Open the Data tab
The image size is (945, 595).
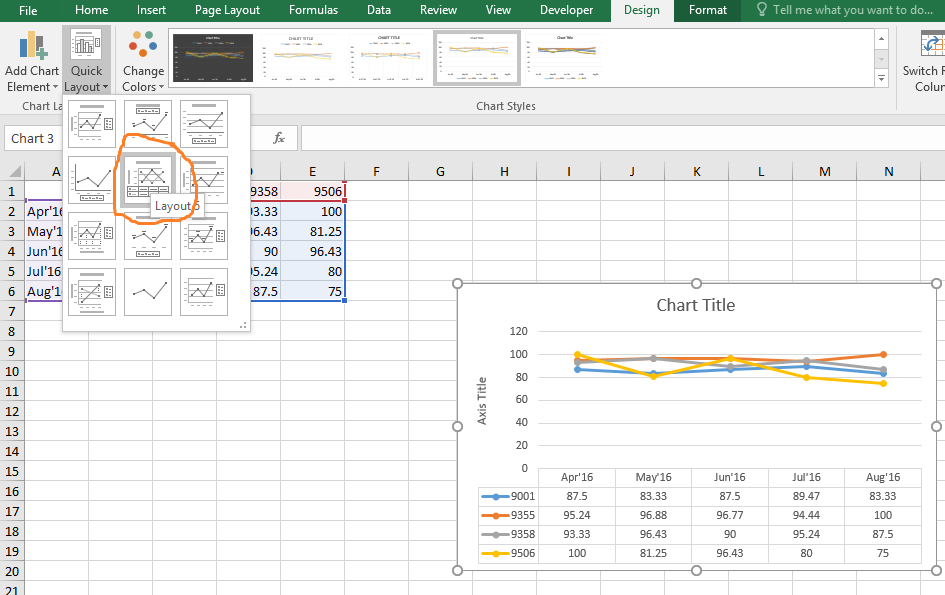point(378,10)
